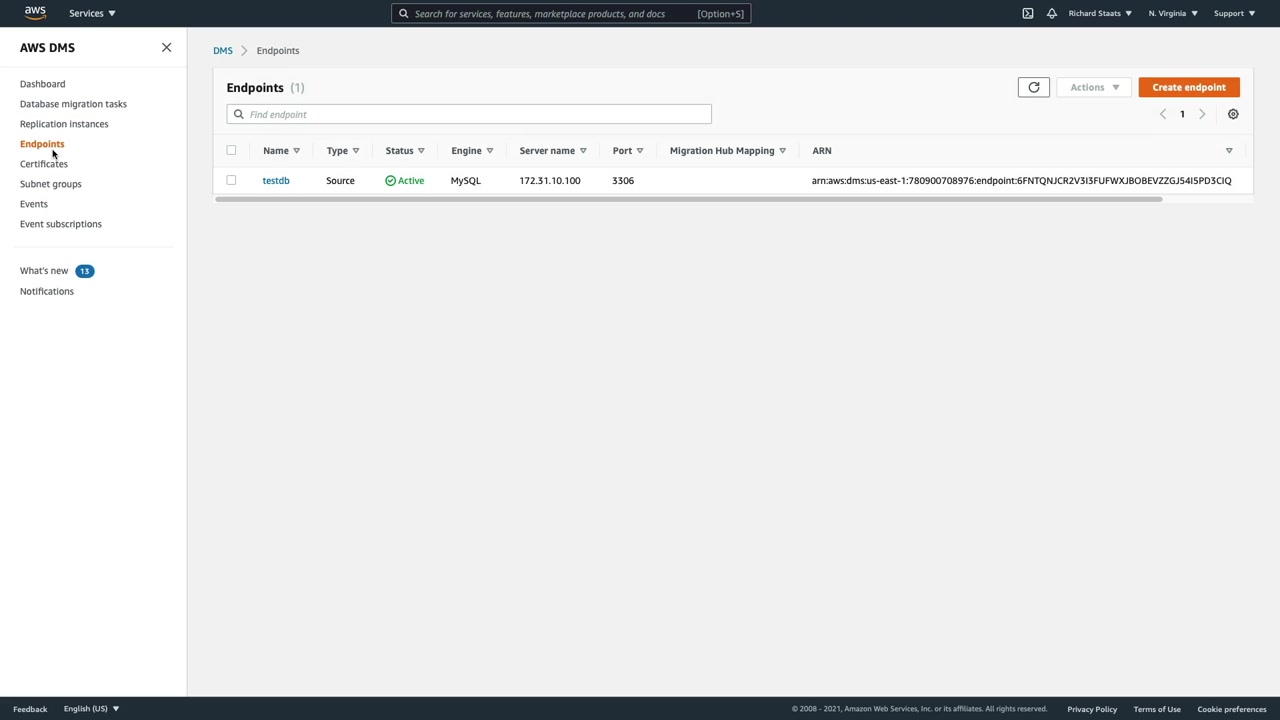Viewport: 1280px width, 720px height.
Task: Select all endpoints checkbox in header
Action: coord(231,150)
